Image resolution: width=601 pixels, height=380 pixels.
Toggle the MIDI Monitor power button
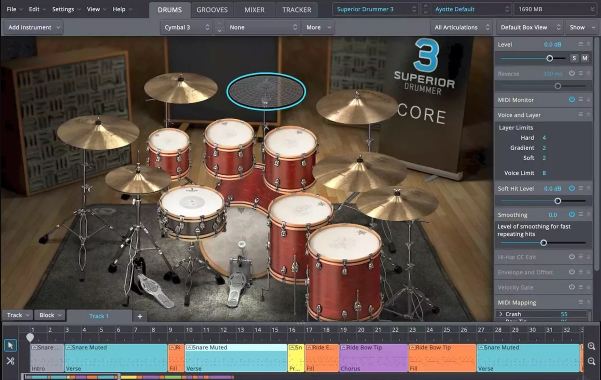pyautogui.click(x=572, y=100)
